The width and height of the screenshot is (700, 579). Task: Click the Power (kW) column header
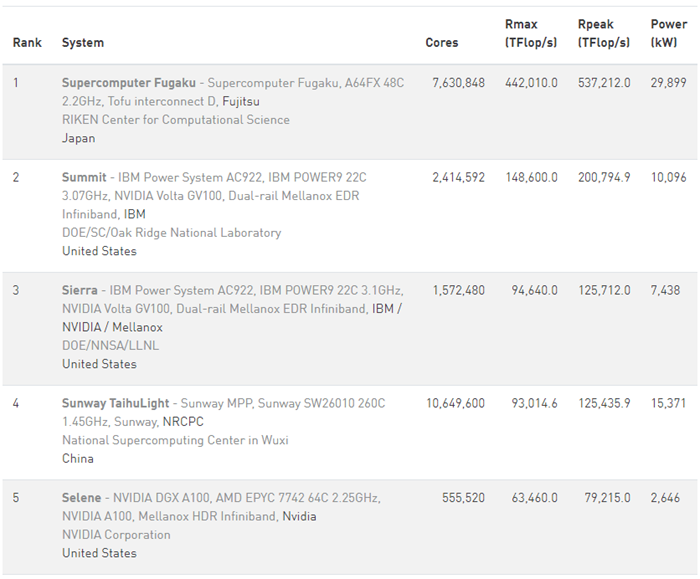[668, 33]
